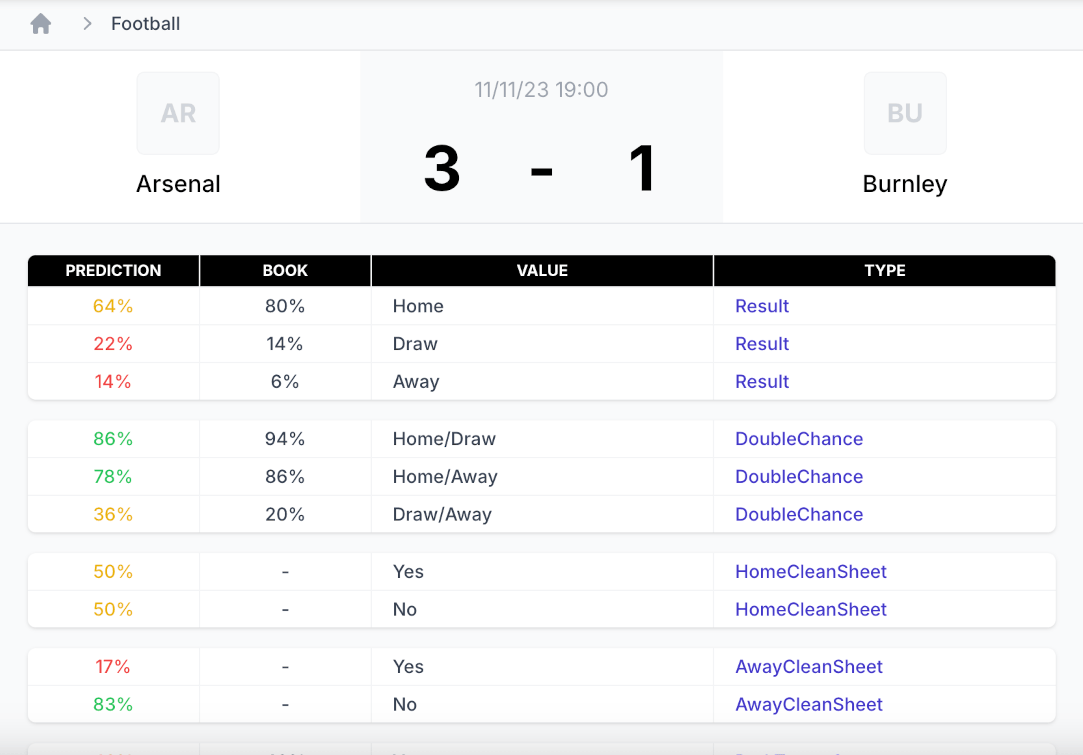Open the HomeCleanSheet link on the Yes row
The height and width of the screenshot is (755, 1083).
(811, 571)
